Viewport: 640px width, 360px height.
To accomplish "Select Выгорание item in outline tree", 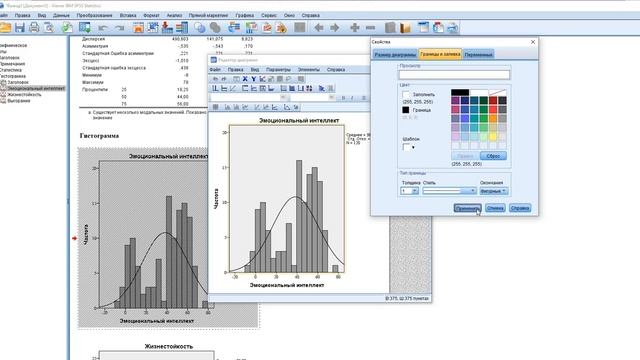I will (18, 100).
